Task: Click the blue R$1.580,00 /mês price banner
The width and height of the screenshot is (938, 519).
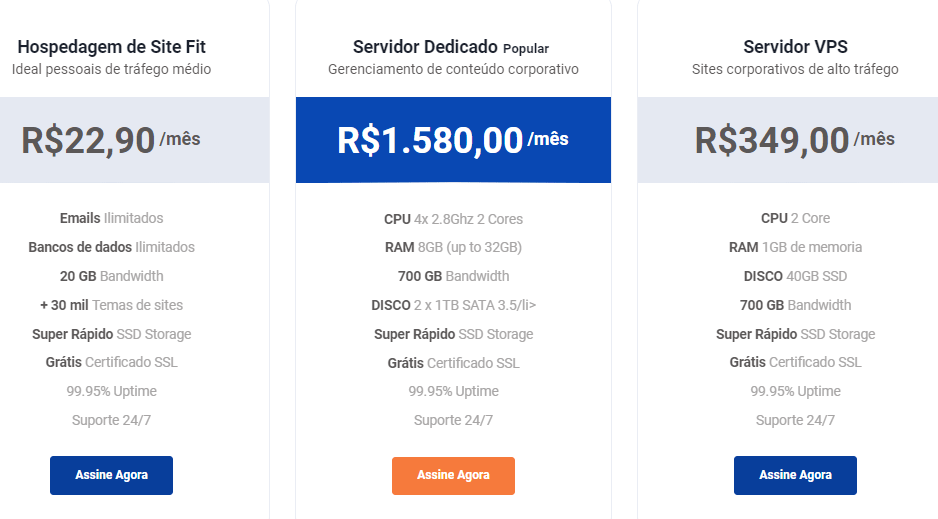Action: (453, 140)
